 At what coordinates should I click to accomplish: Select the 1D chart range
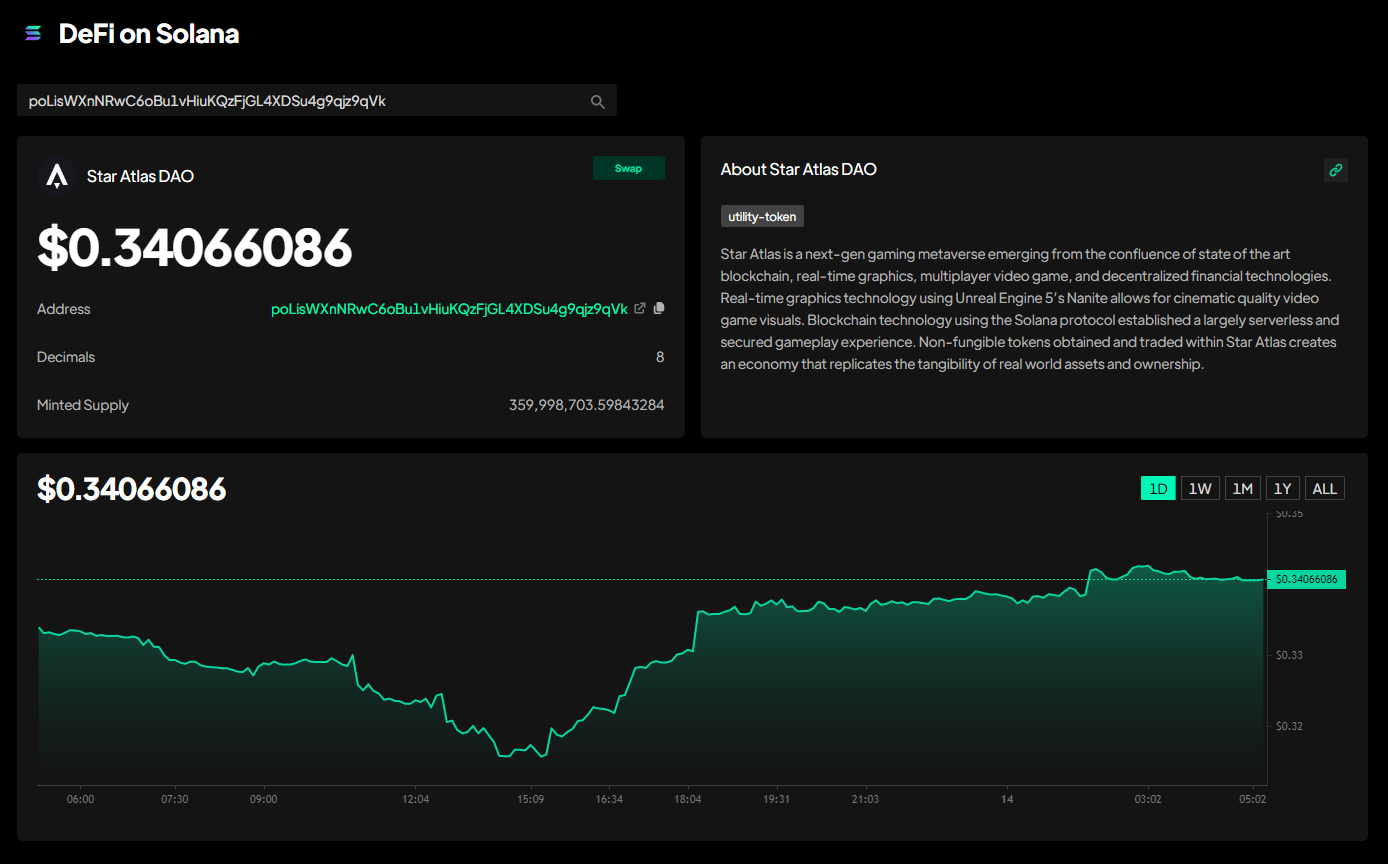pyautogui.click(x=1158, y=488)
